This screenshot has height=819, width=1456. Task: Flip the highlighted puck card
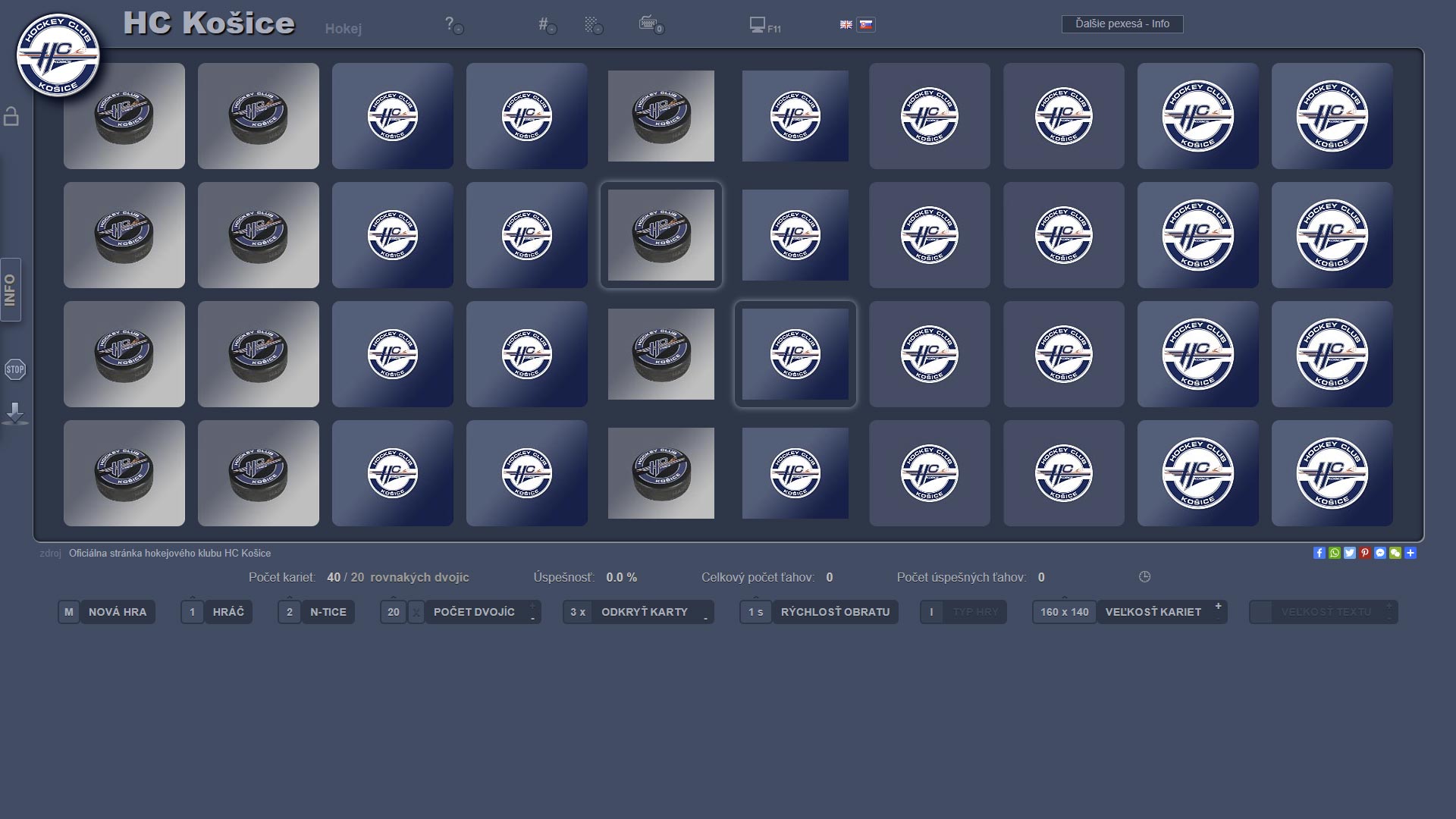pyautogui.click(x=661, y=235)
